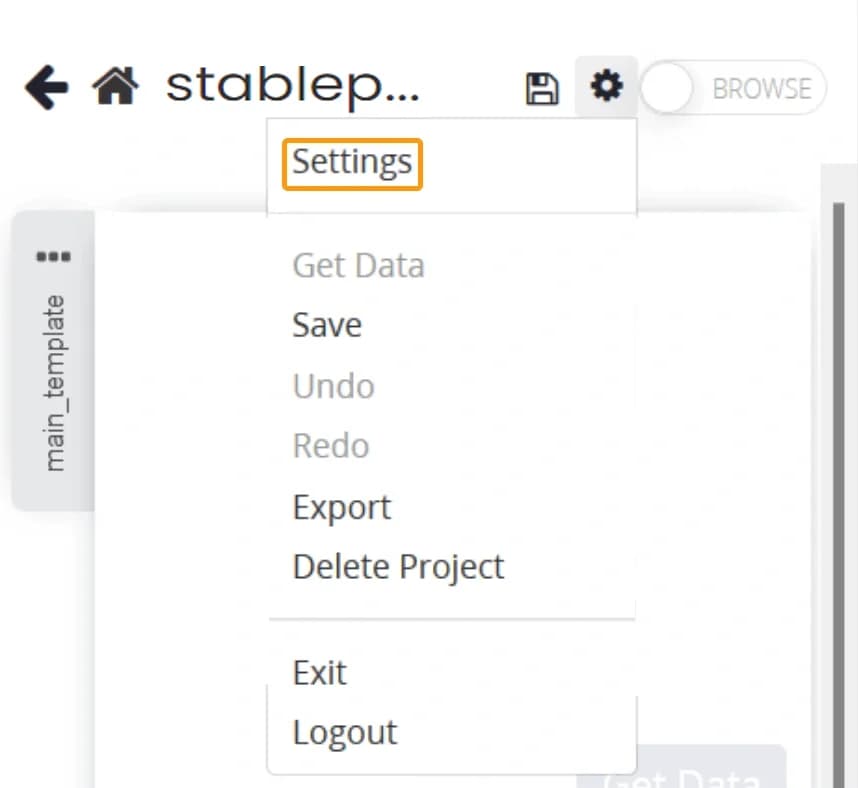Viewport: 858px width, 788px height.
Task: Open the three-dot menu on main_template
Action: coord(54,255)
